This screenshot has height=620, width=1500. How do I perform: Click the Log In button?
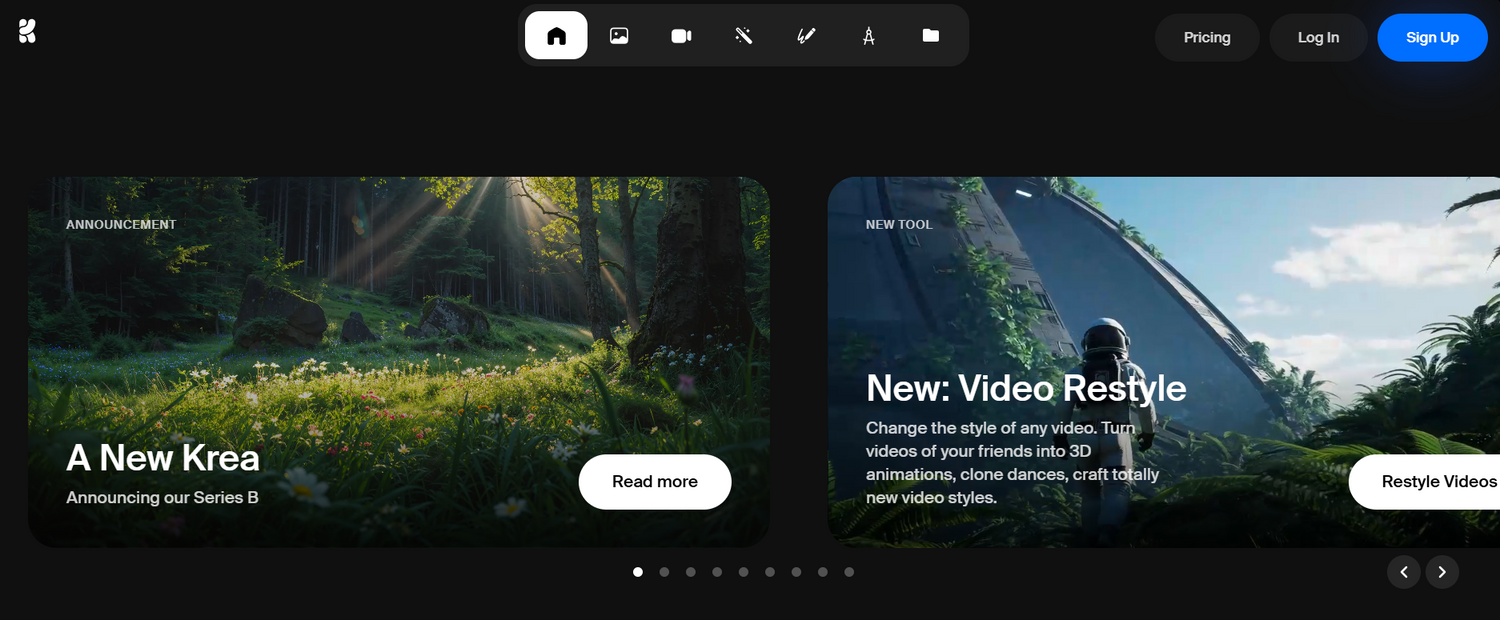point(1318,37)
